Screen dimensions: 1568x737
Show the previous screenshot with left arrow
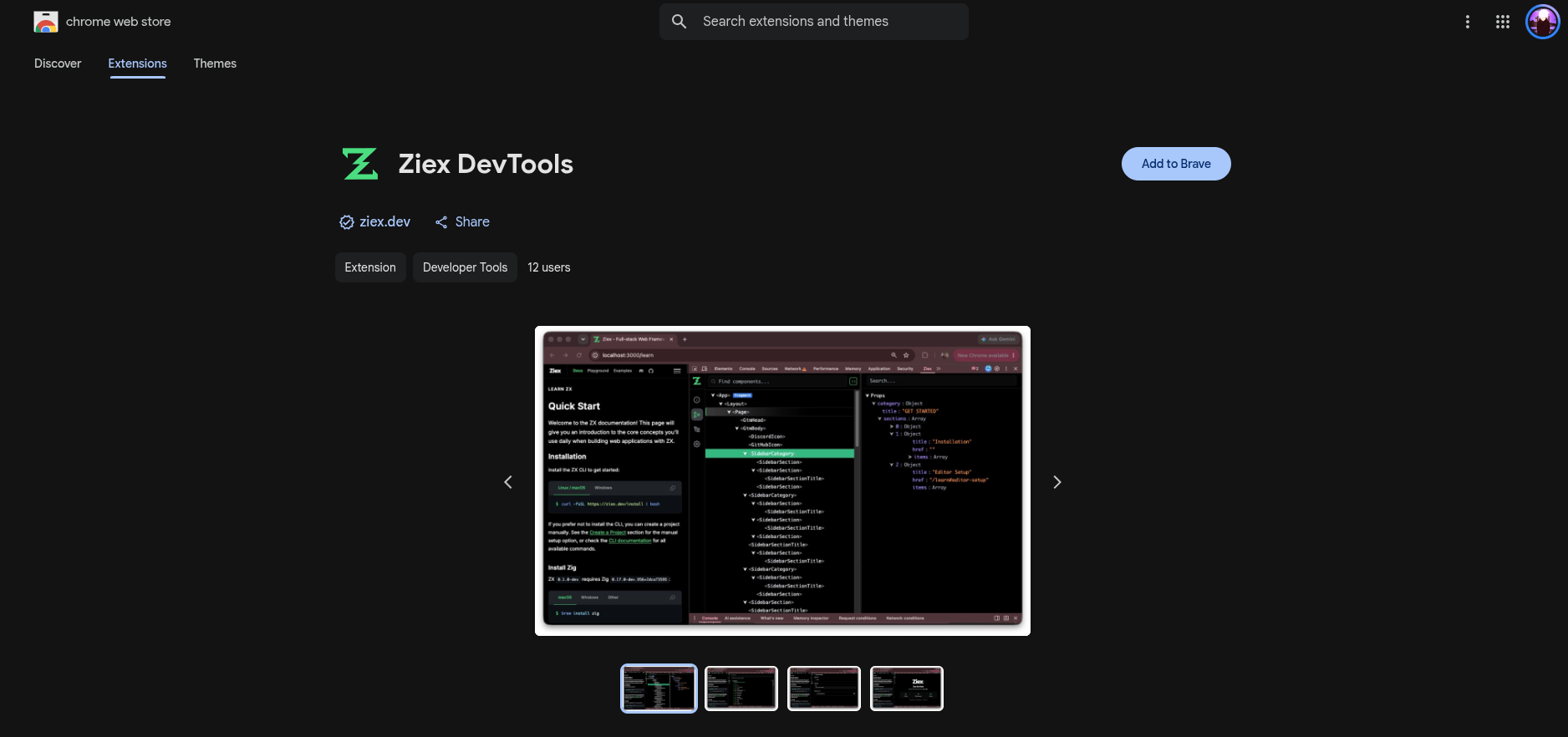pos(508,482)
